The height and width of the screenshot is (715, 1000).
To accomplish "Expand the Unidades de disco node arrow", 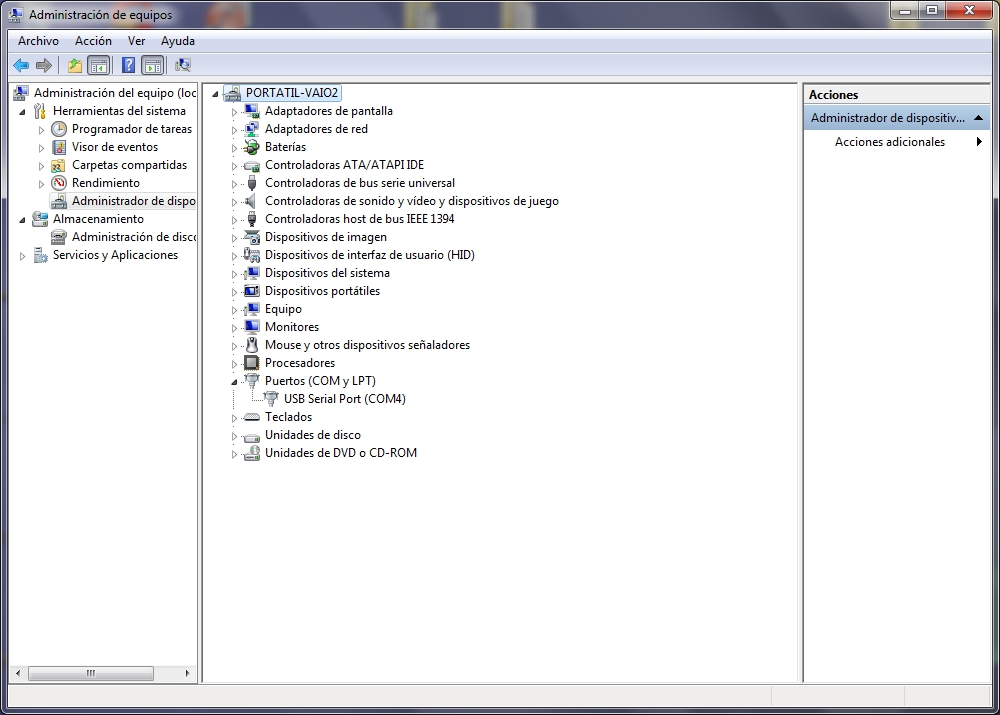I will [234, 436].
